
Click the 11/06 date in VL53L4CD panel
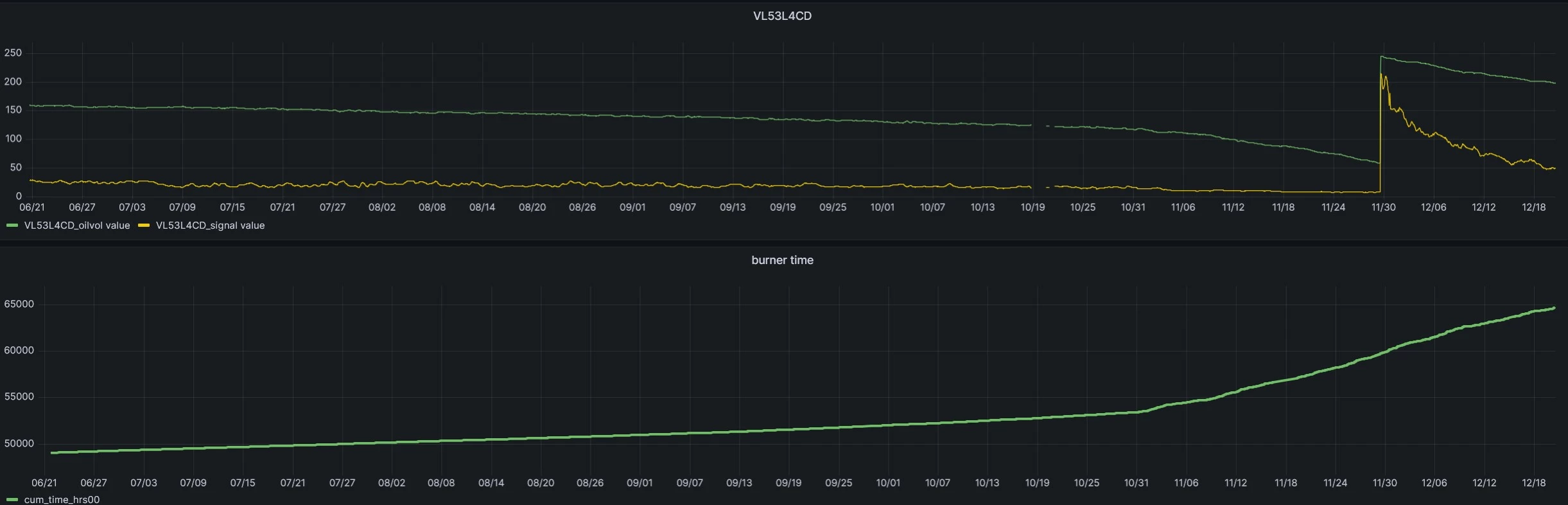1183,208
